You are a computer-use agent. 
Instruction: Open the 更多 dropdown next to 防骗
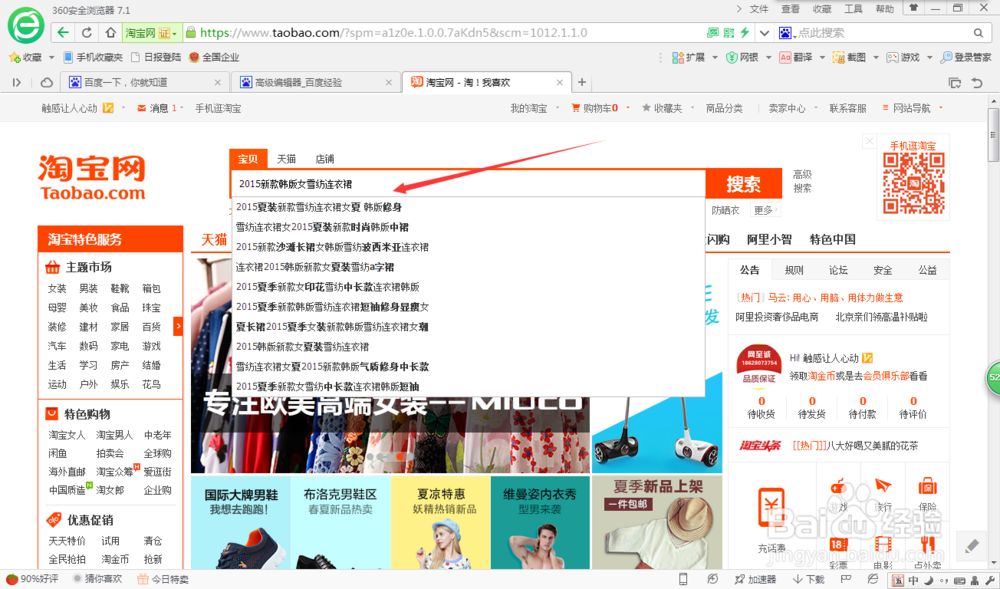click(763, 211)
